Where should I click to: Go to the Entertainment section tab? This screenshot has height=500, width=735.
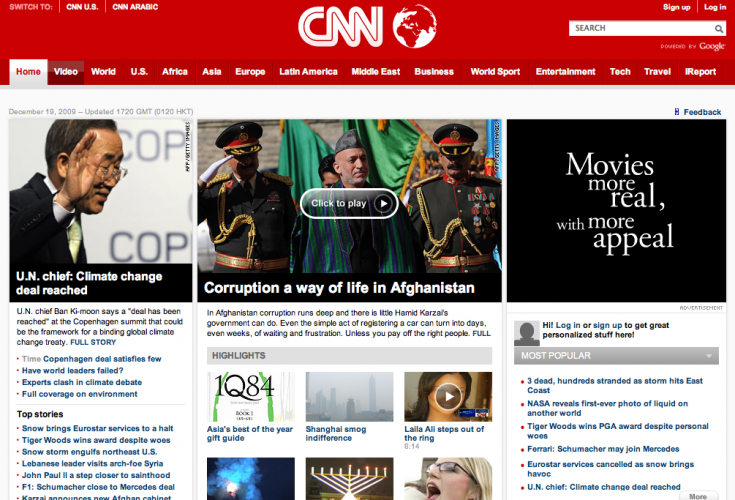[565, 72]
